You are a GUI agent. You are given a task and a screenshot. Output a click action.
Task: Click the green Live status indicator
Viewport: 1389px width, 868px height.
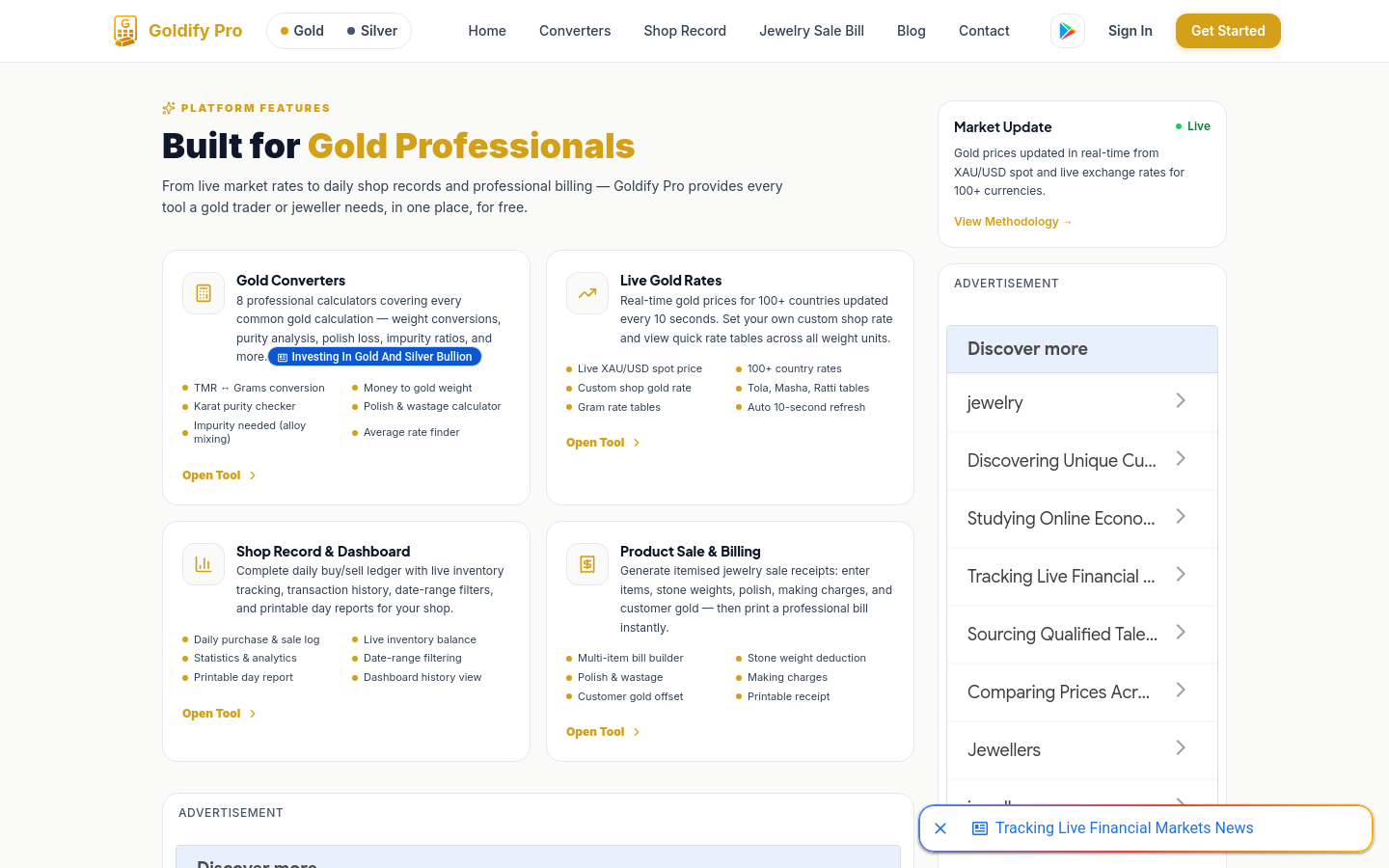pos(1193,126)
